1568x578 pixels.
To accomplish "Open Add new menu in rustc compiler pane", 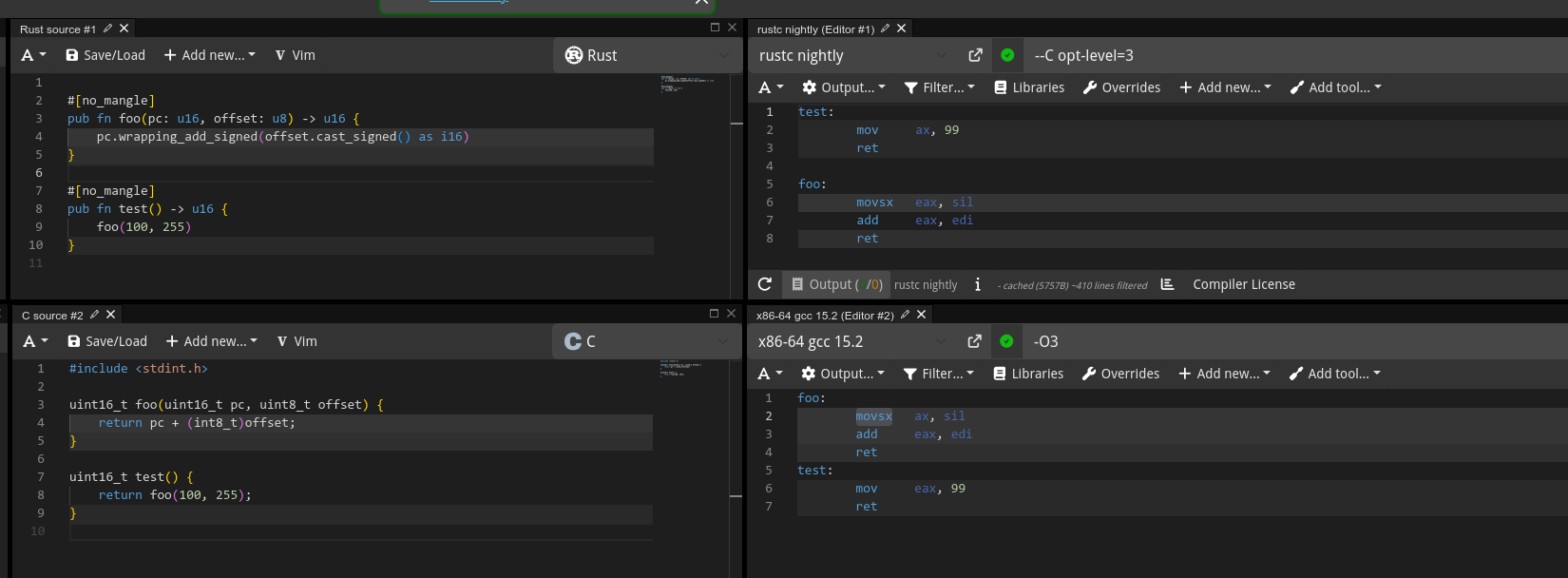I will click(x=1226, y=87).
